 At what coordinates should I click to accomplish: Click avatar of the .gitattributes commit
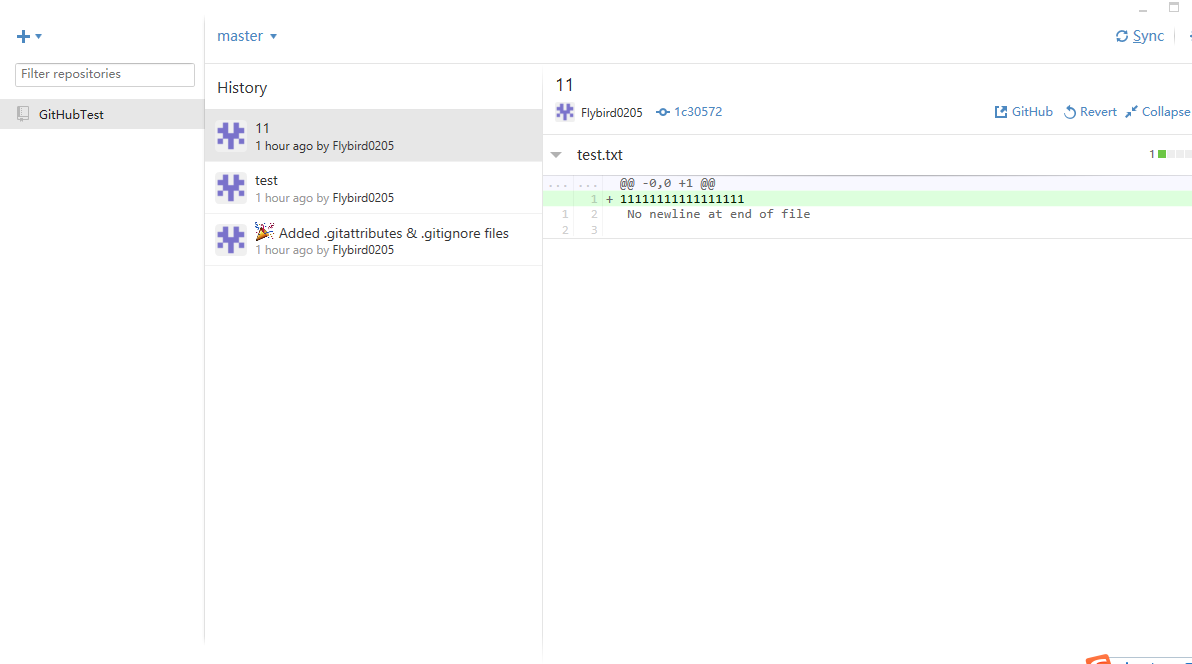pos(230,240)
